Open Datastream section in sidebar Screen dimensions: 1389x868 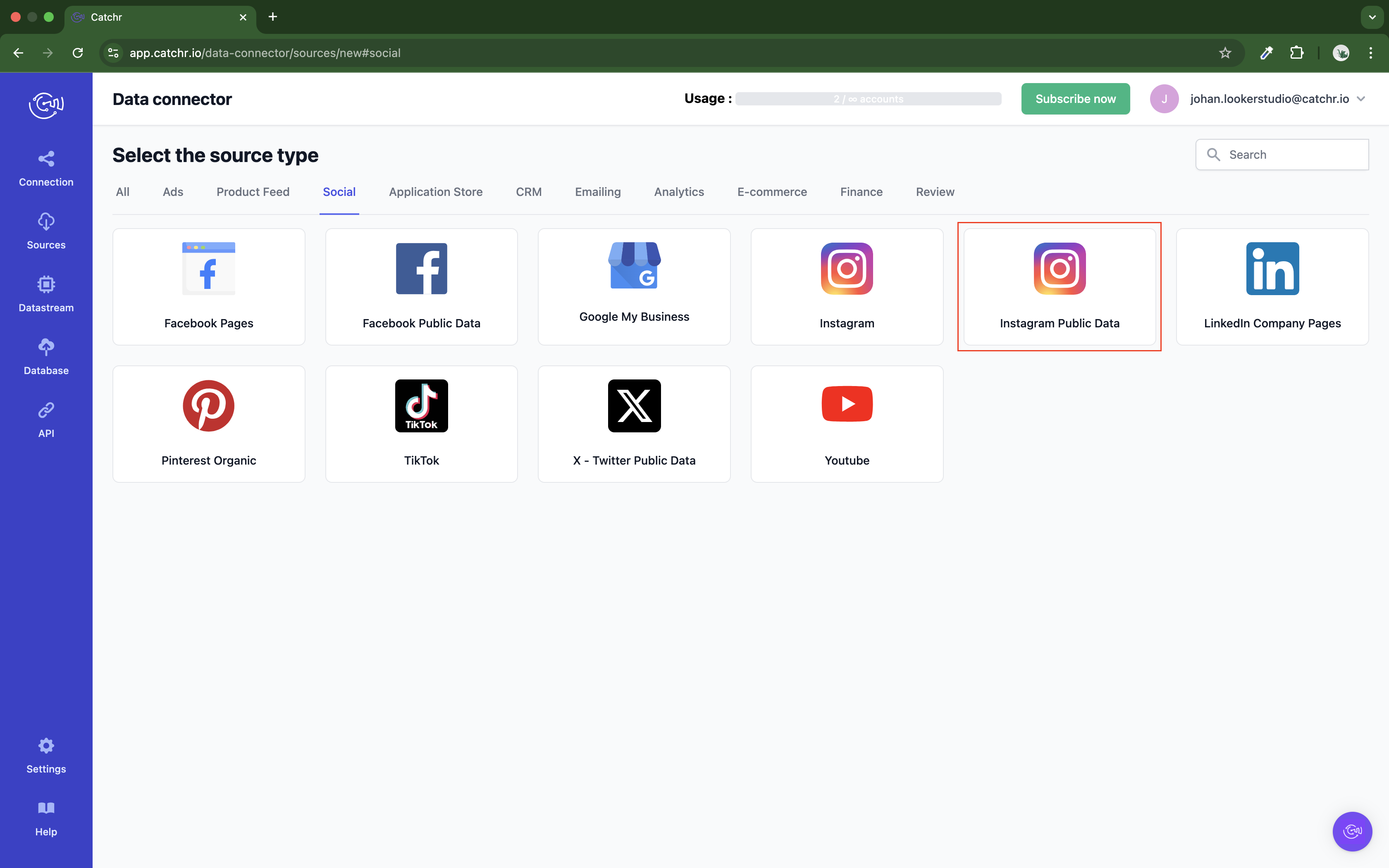[x=46, y=294]
